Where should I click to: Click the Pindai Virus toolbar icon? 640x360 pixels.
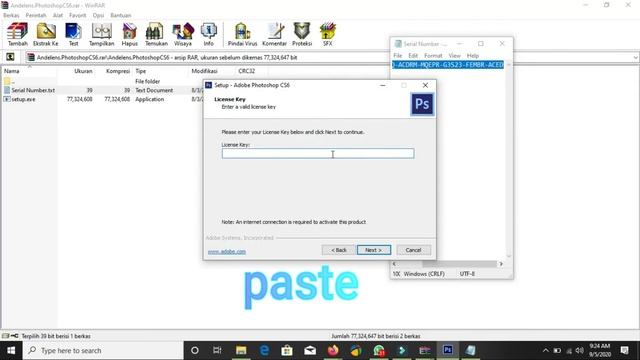pyautogui.click(x=242, y=34)
